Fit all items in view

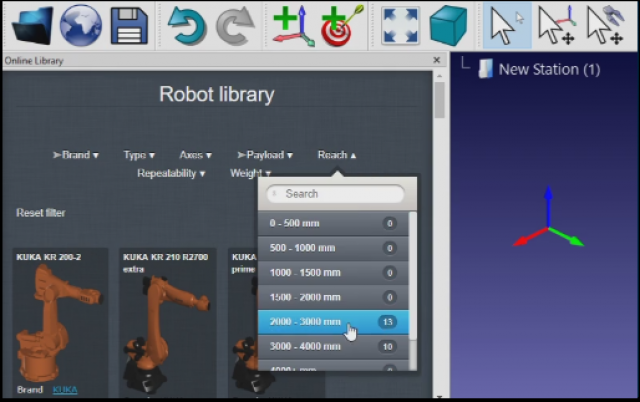pyautogui.click(x=400, y=26)
